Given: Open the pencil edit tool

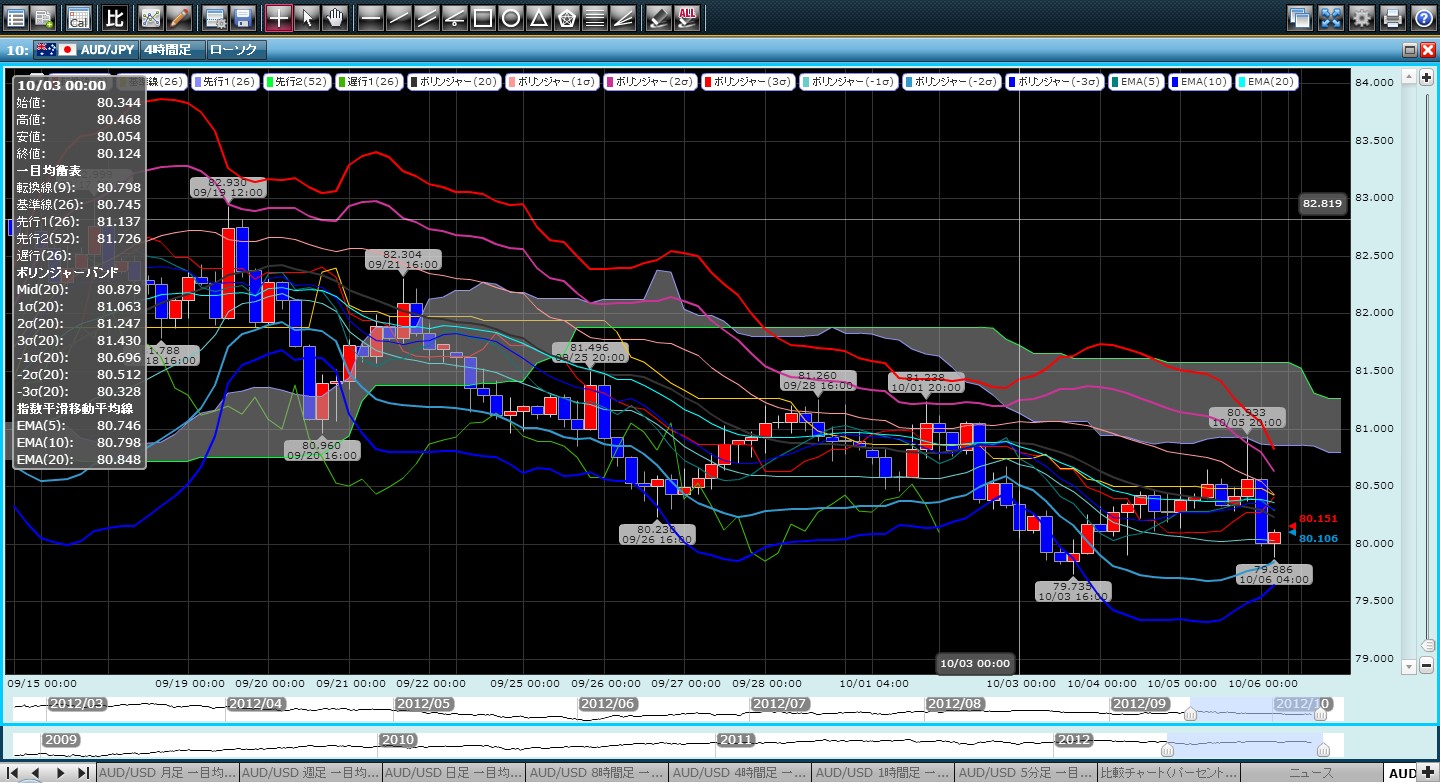Looking at the screenshot, I should click(178, 17).
